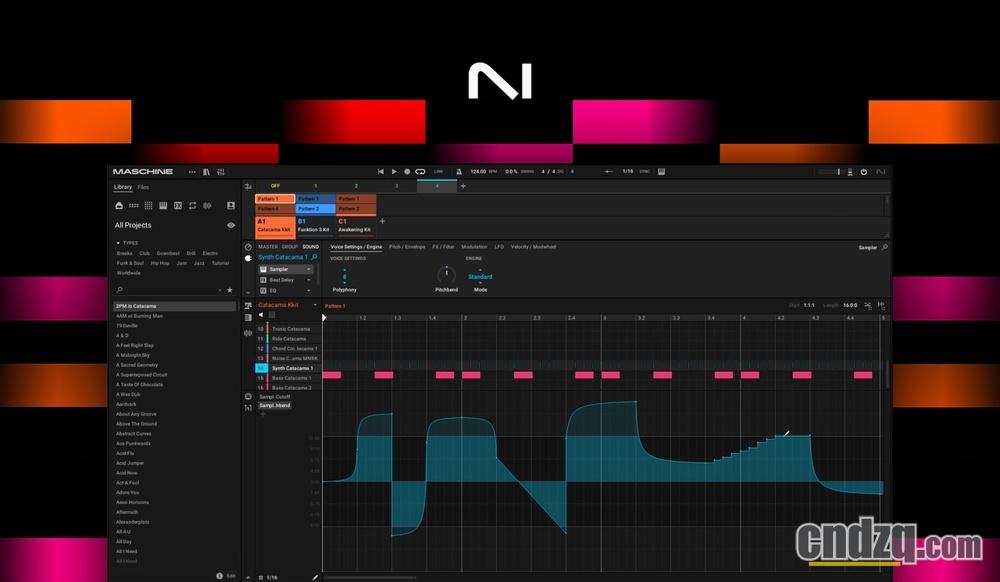The width and height of the screenshot is (1000, 582).
Task: Click the Polyphony value control
Action: [x=344, y=277]
